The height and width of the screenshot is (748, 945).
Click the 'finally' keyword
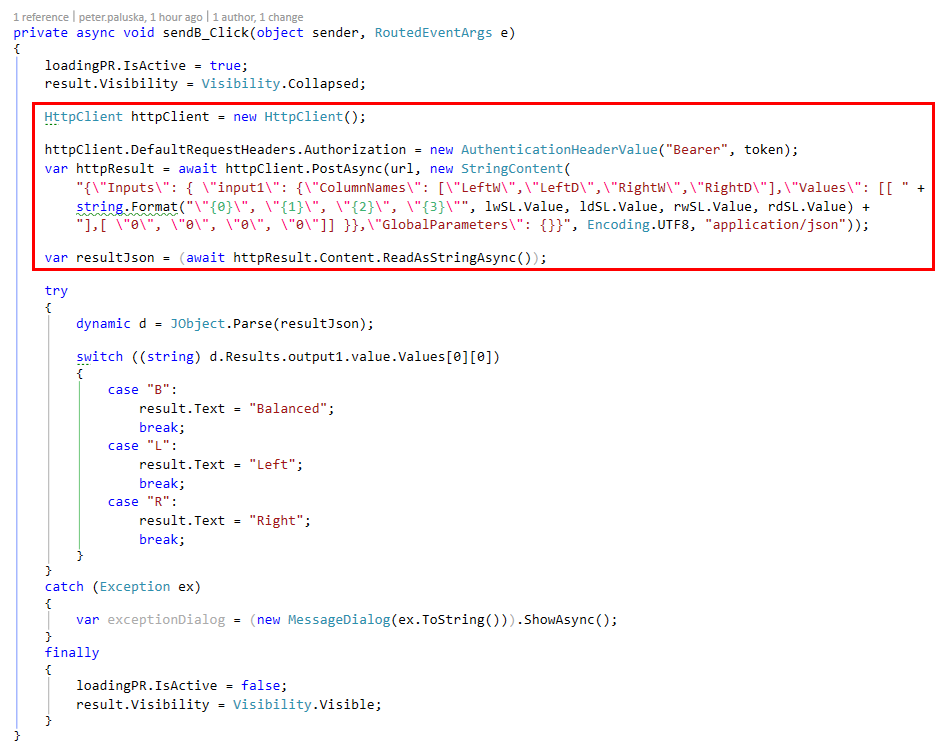tap(72, 652)
